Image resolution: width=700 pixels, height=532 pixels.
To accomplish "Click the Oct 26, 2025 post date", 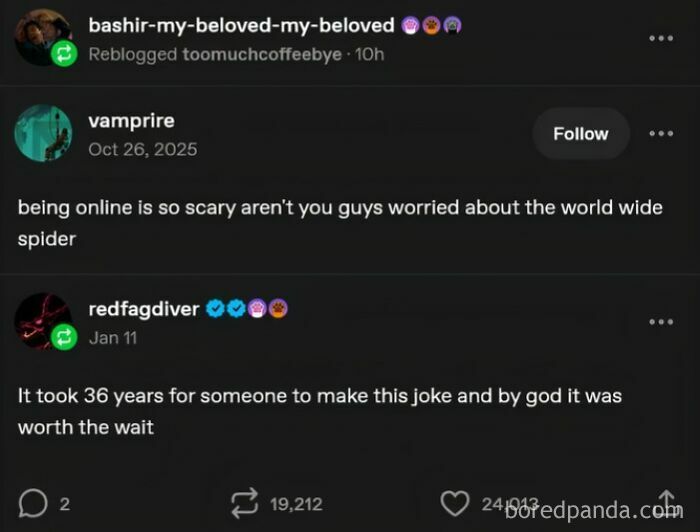I will (142, 149).
